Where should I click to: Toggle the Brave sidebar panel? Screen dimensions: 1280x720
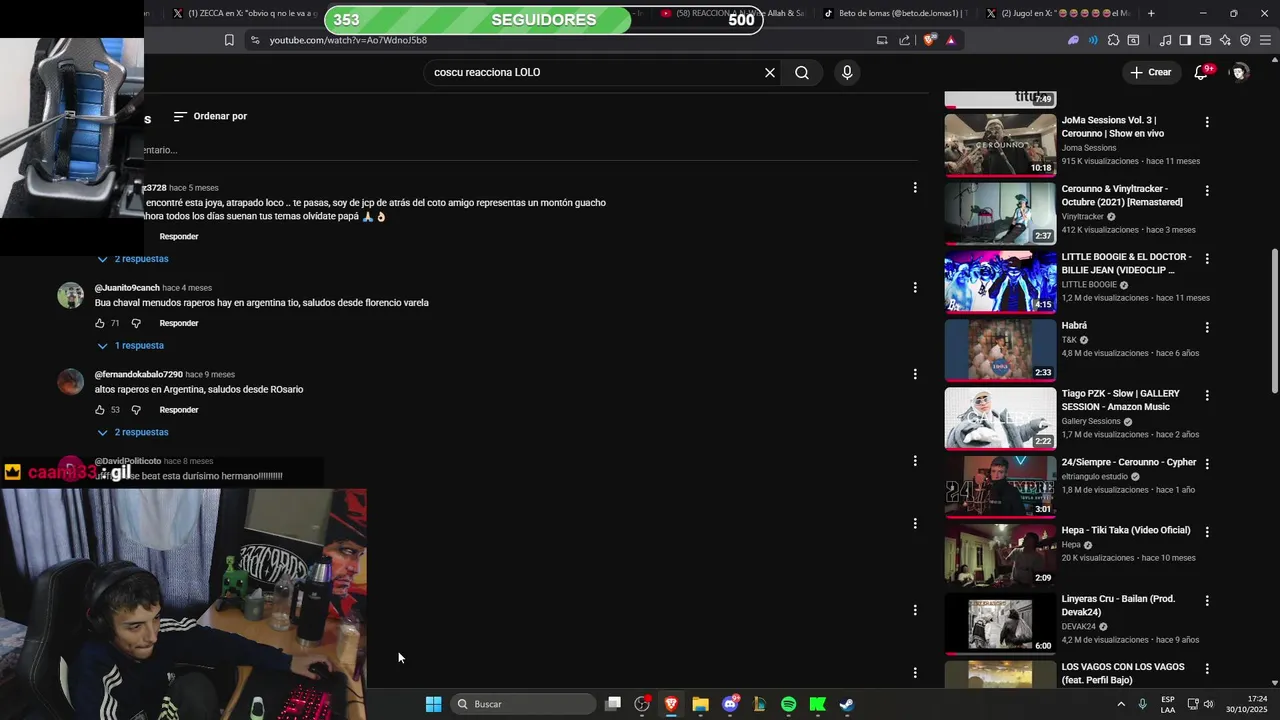(1185, 40)
